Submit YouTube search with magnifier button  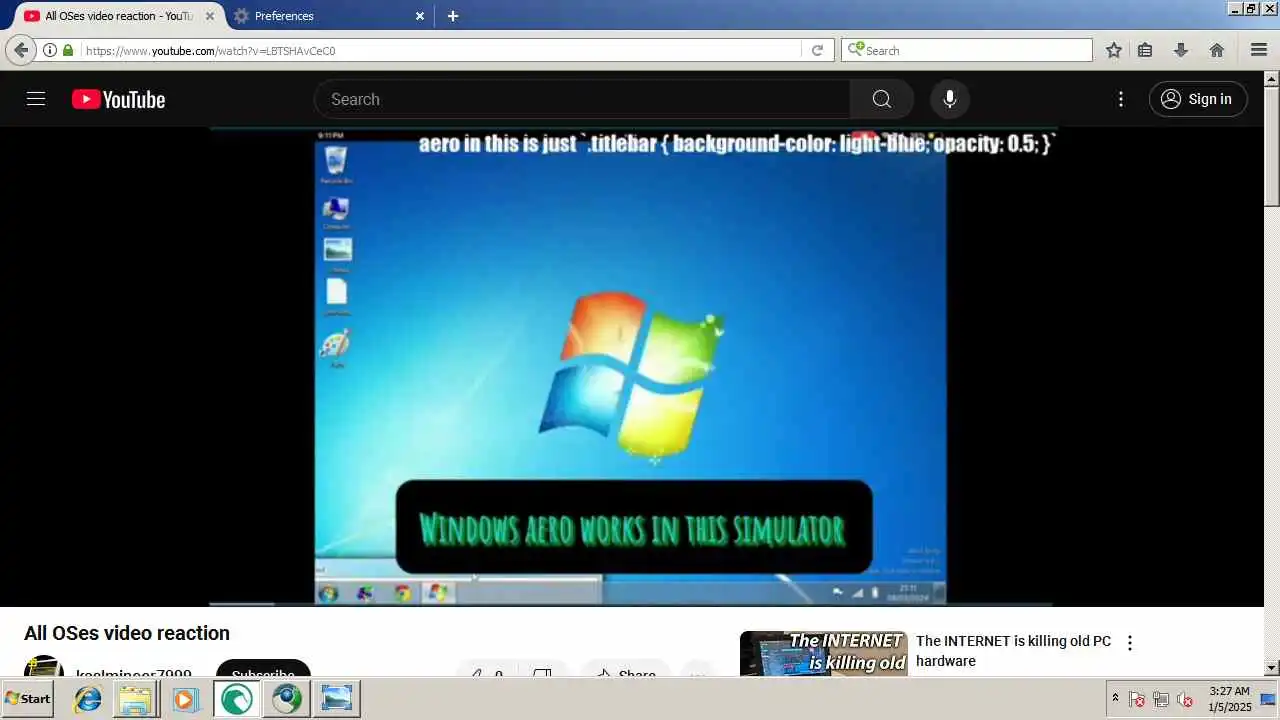tap(881, 99)
